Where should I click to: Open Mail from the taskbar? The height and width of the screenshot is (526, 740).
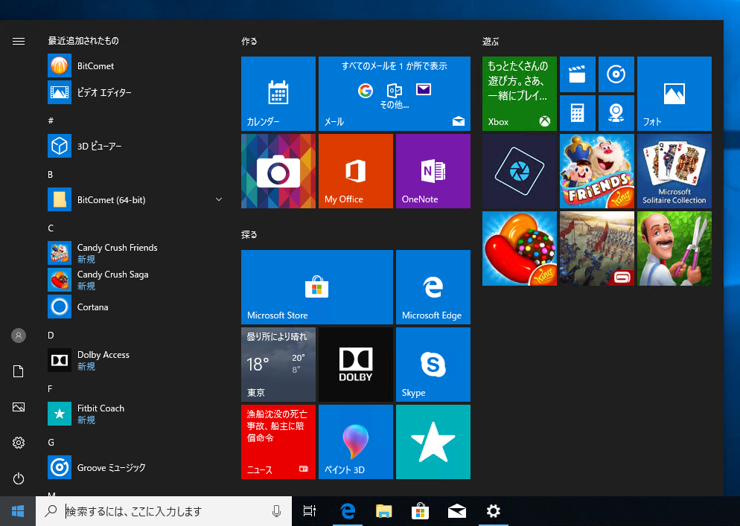pyautogui.click(x=457, y=511)
